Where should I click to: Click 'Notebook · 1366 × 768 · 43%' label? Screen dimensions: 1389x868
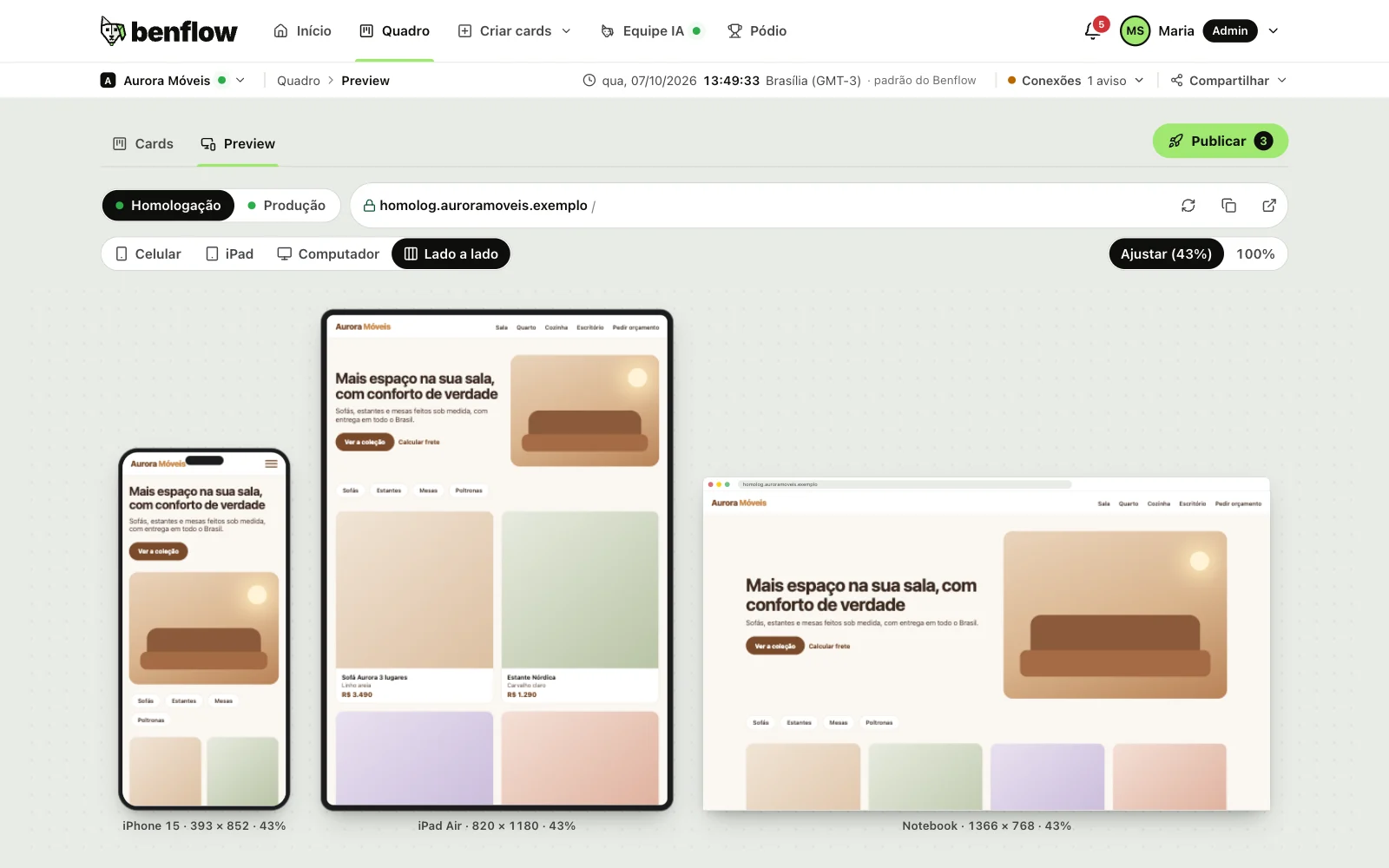986,825
